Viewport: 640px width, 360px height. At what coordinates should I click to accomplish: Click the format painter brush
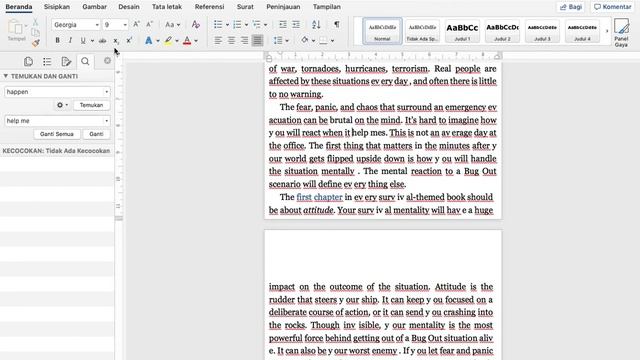click(x=36, y=42)
